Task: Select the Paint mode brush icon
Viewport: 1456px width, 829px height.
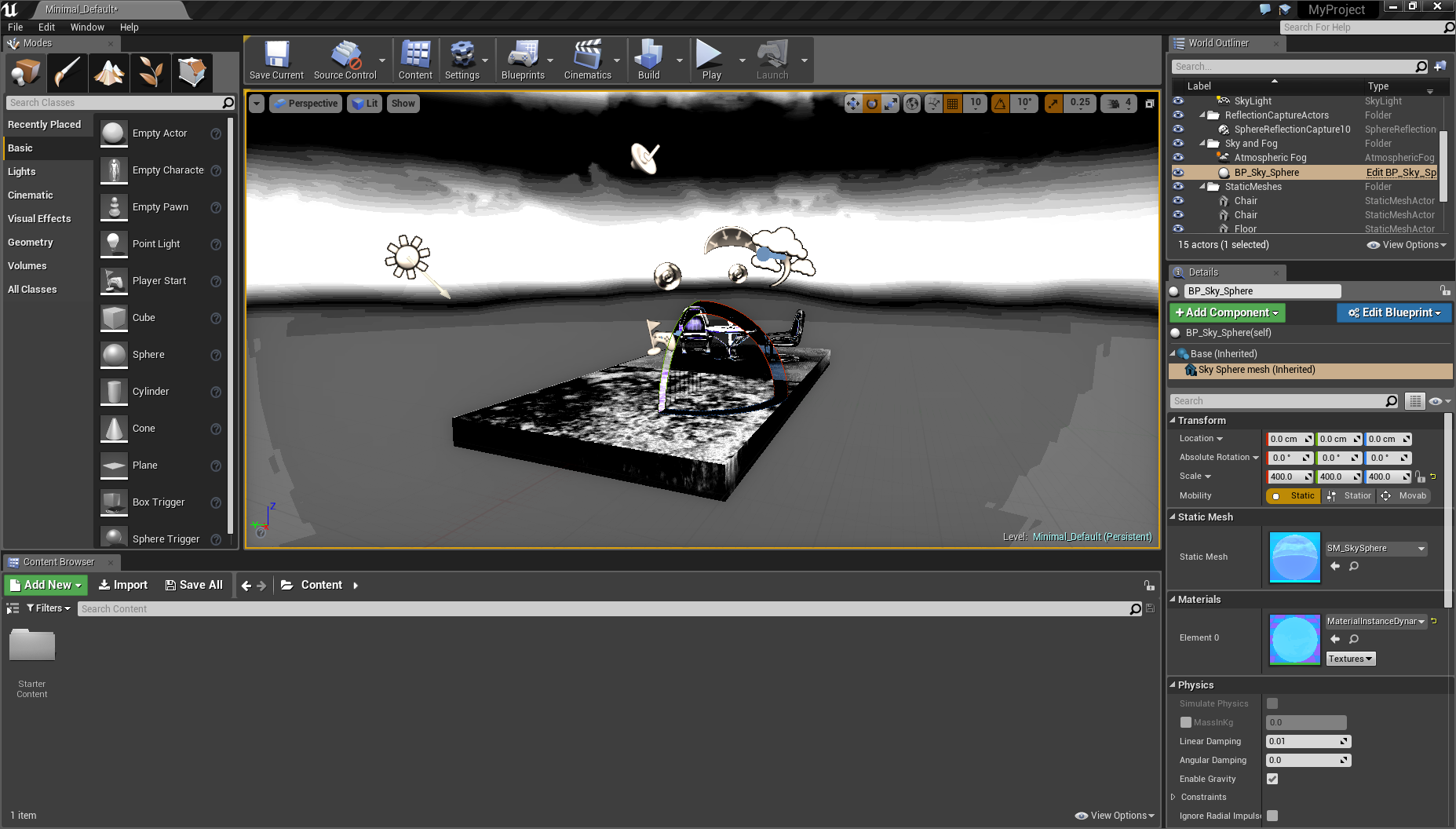Action: pos(68,73)
